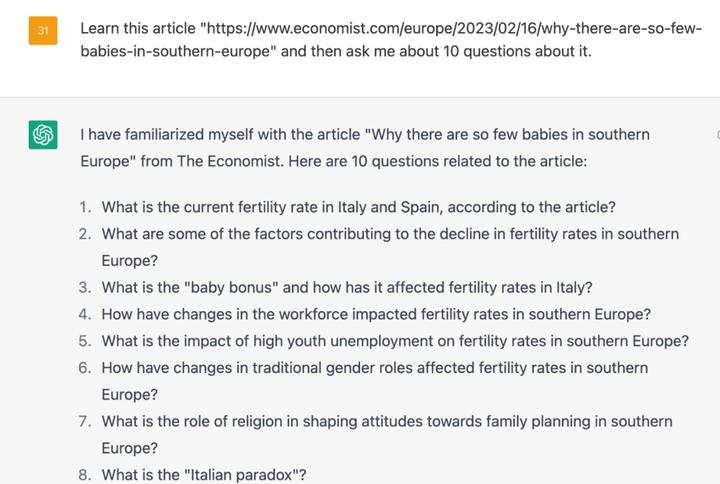Select question 1 about Italy and Spain fertility

click(x=358, y=208)
